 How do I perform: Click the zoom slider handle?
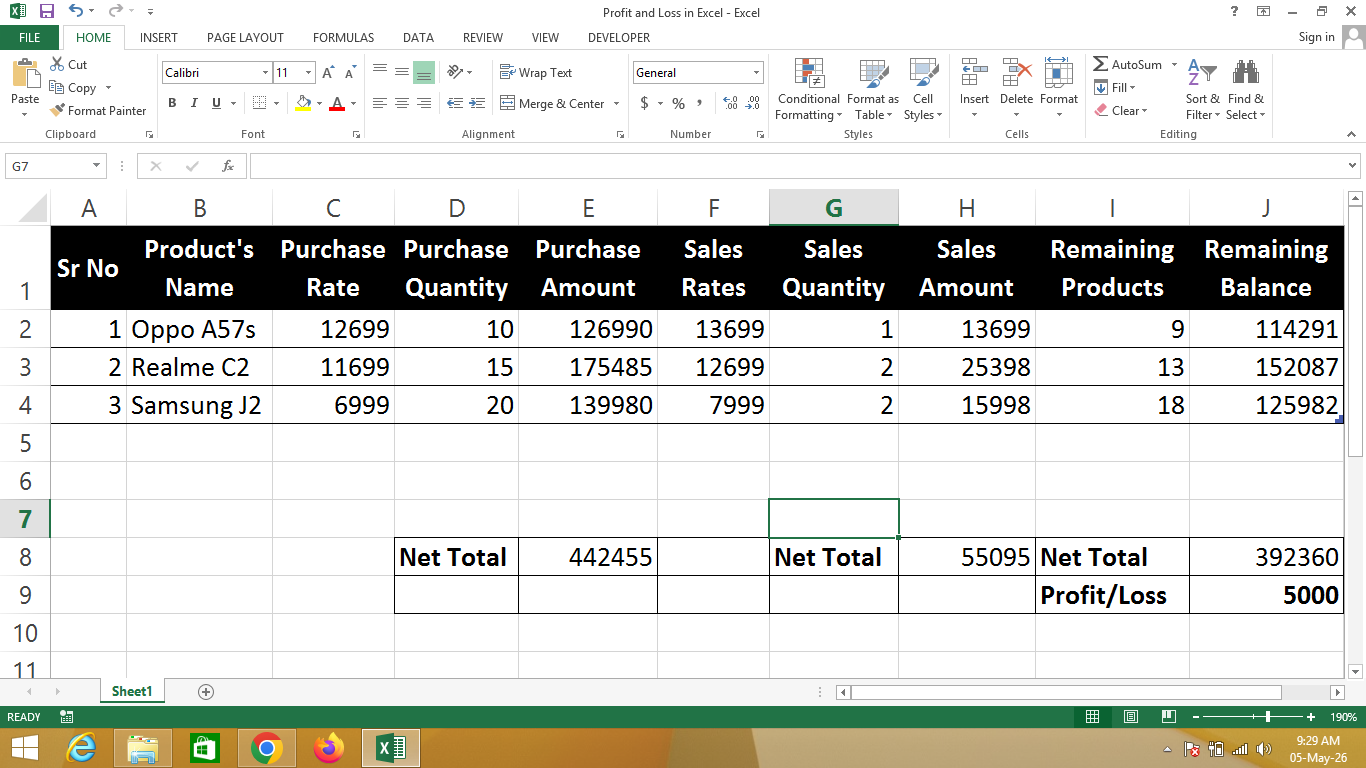point(1268,717)
